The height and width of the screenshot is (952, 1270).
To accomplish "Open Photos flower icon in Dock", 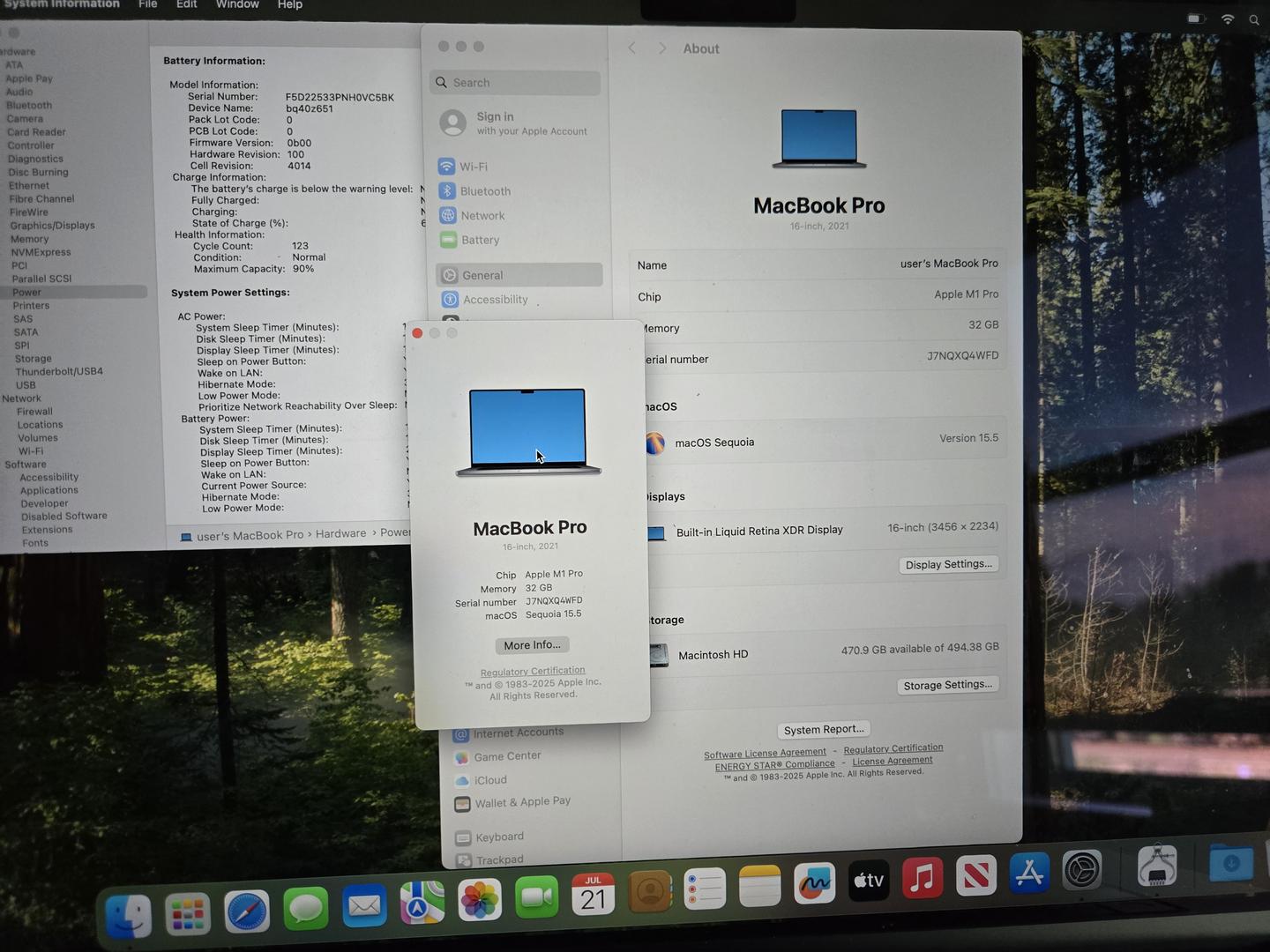I will (x=480, y=900).
